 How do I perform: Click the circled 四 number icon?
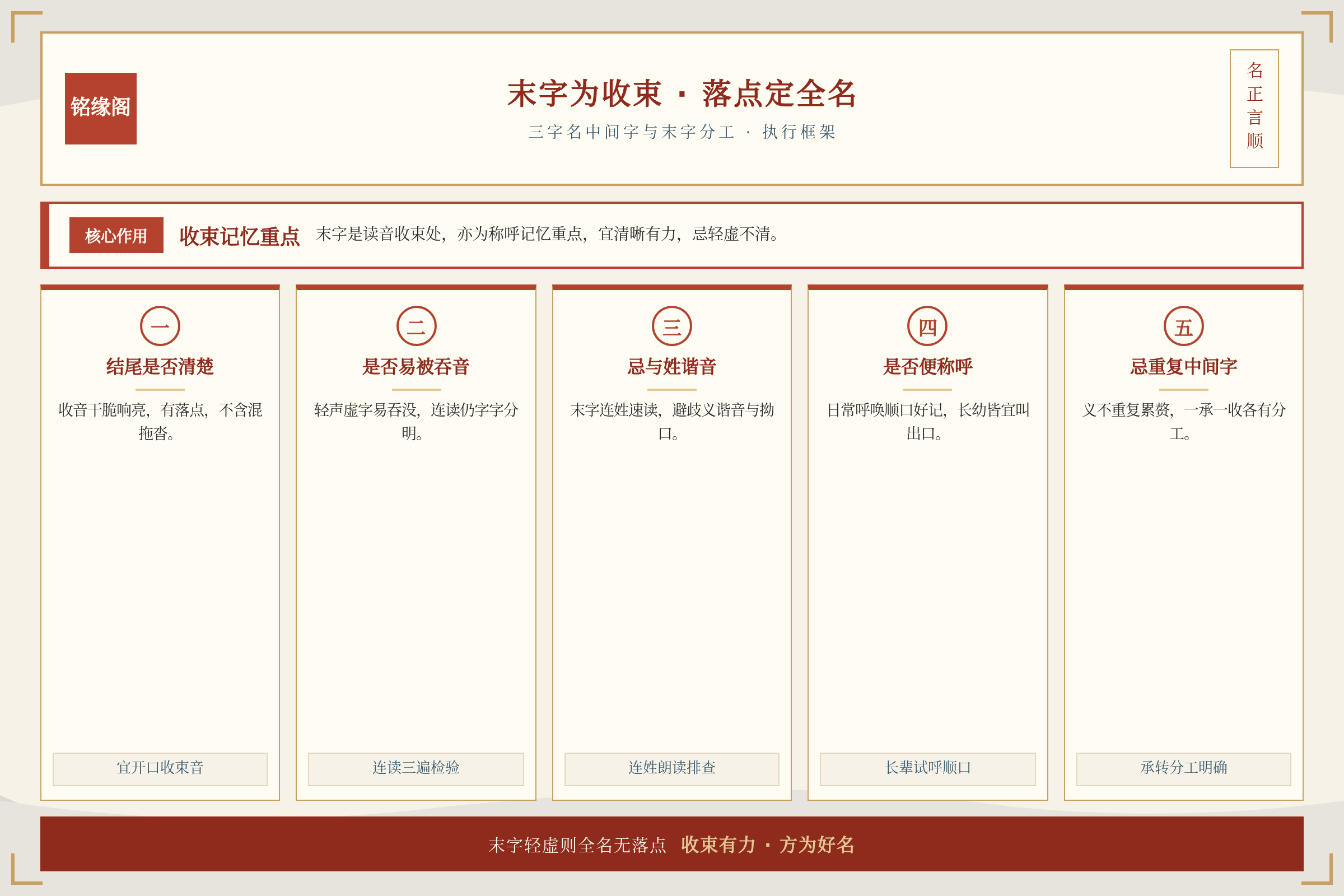coord(927,326)
